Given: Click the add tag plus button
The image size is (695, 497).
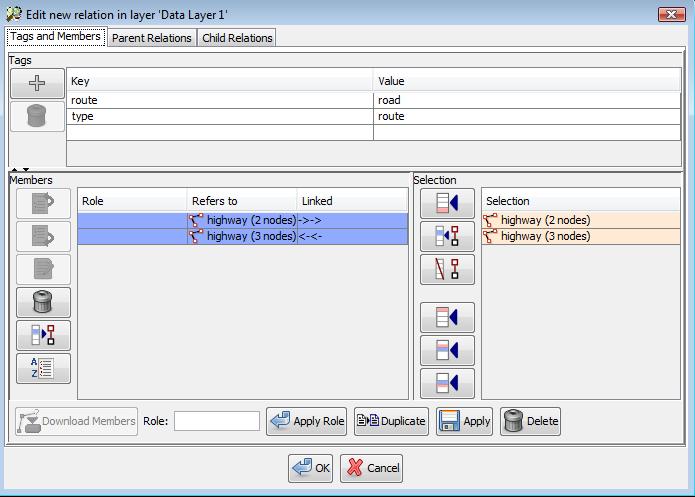Looking at the screenshot, I should pos(37,84).
